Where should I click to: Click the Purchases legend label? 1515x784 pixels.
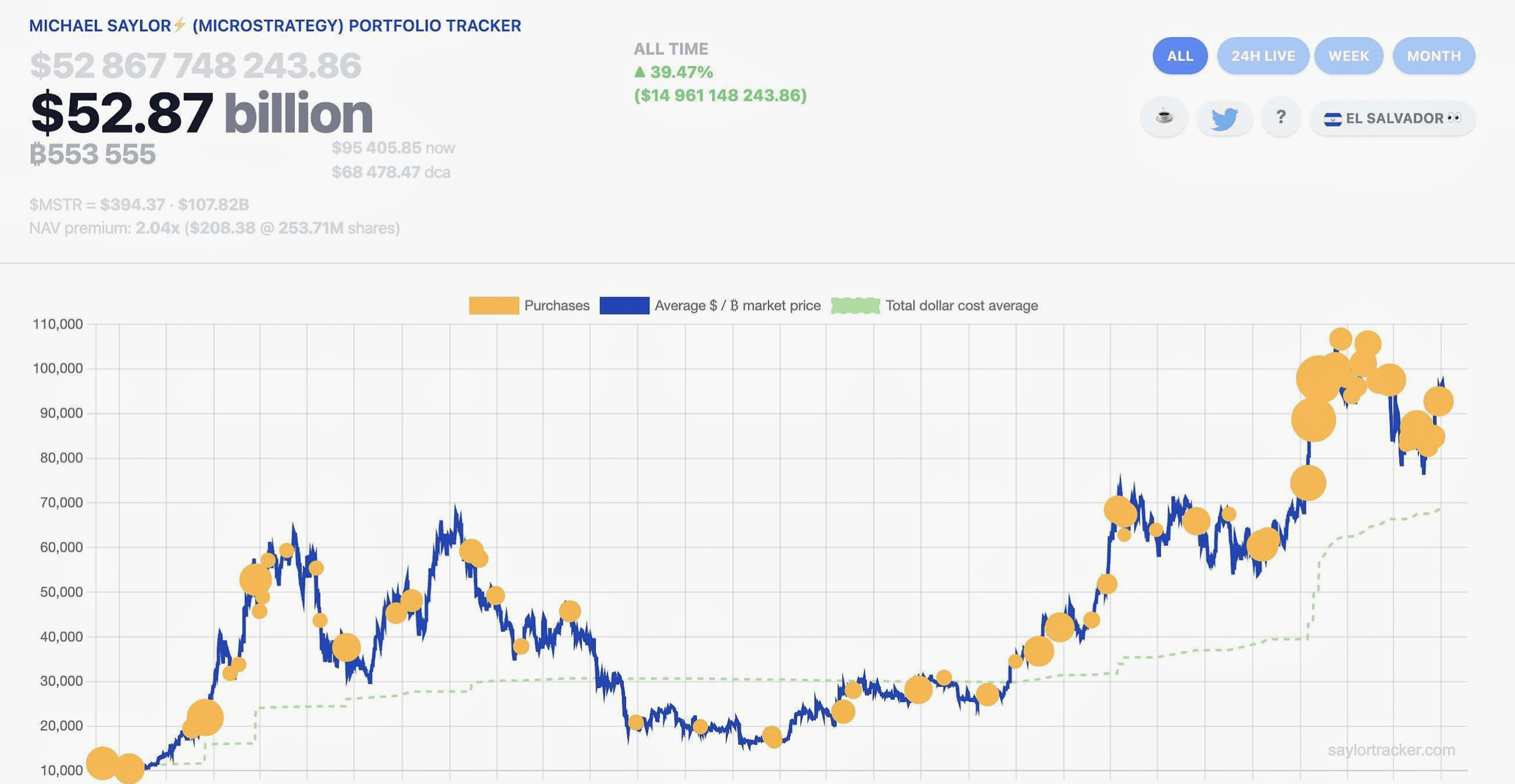coord(556,305)
